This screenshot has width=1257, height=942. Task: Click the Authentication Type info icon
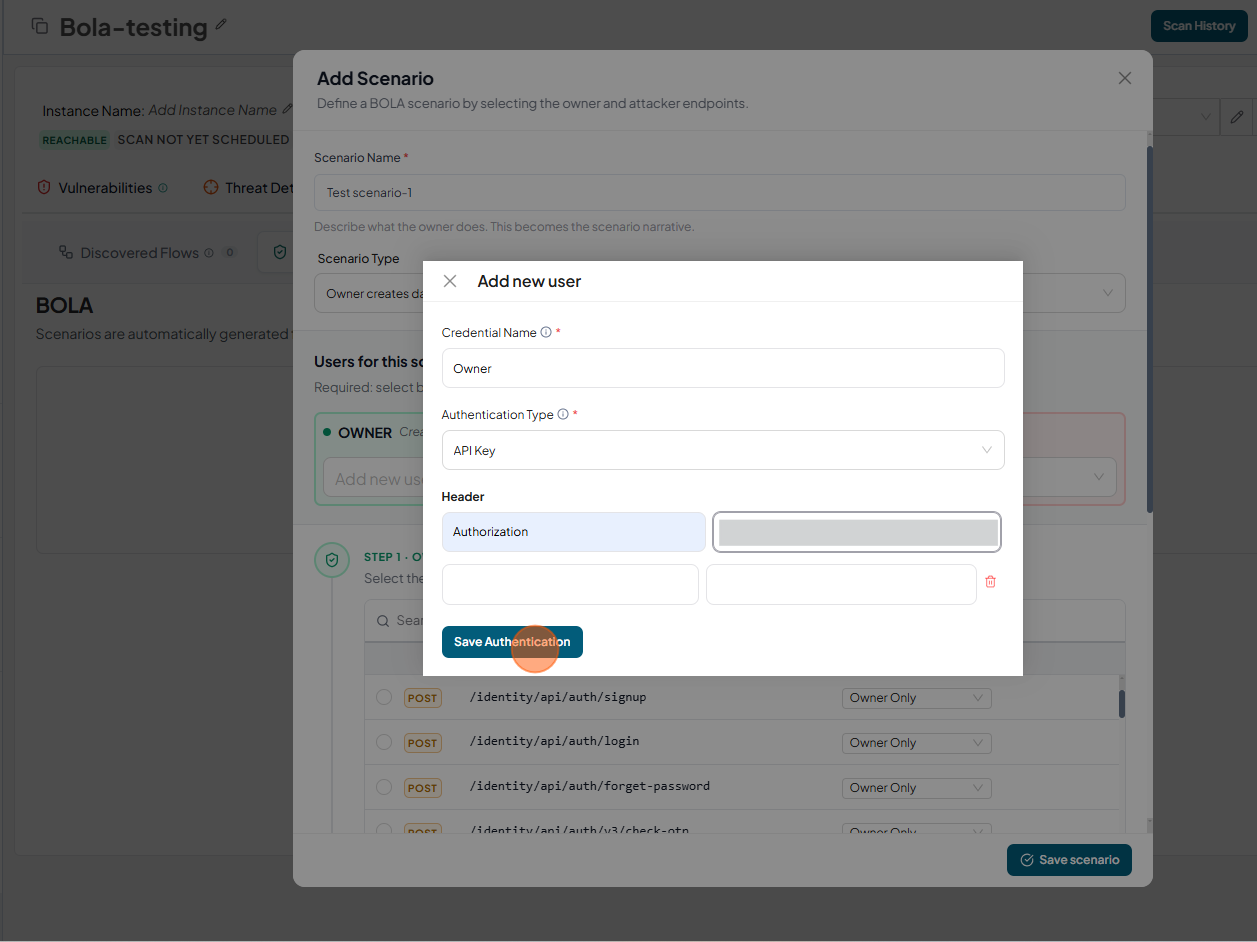563,415
